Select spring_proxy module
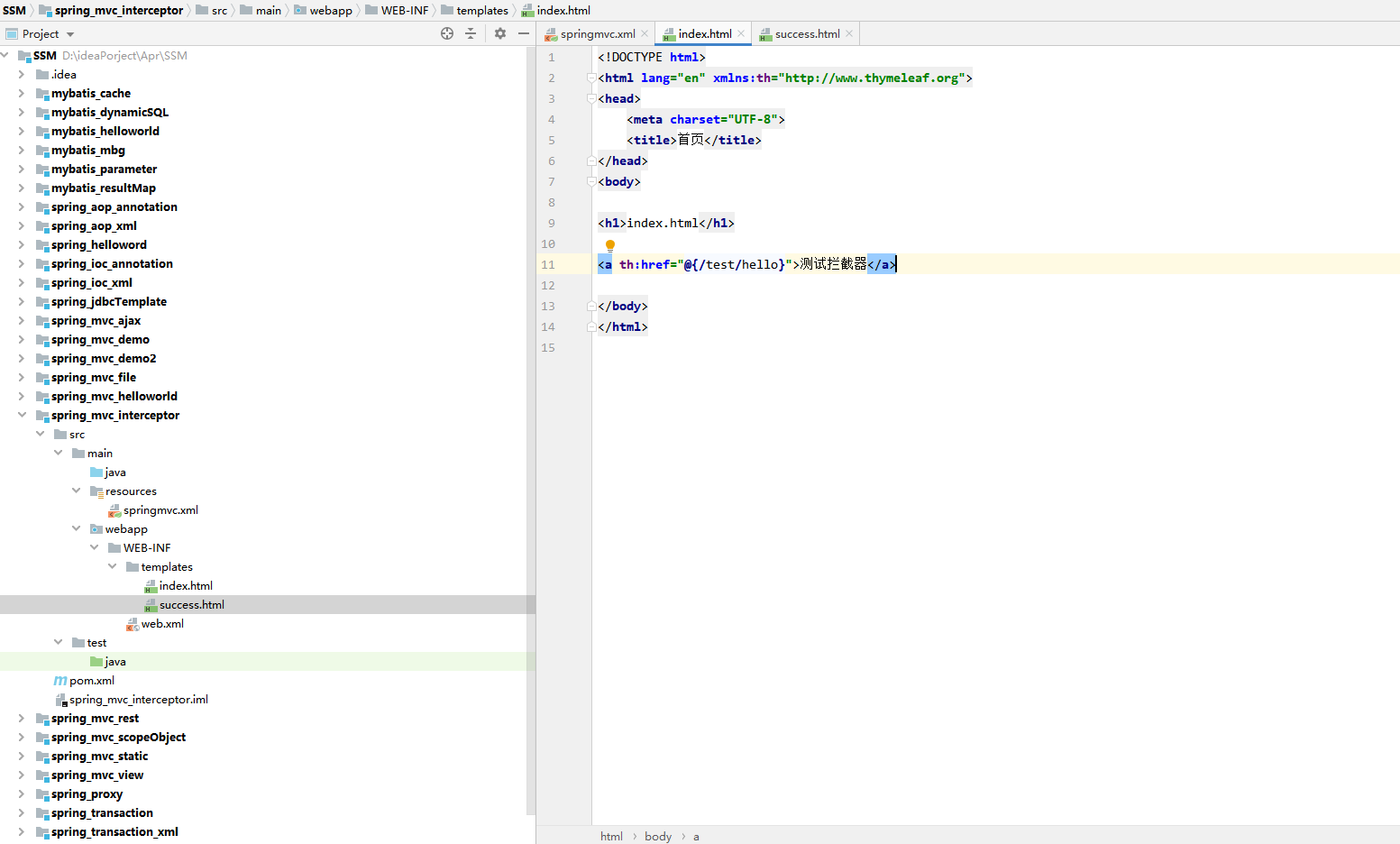 [x=87, y=794]
